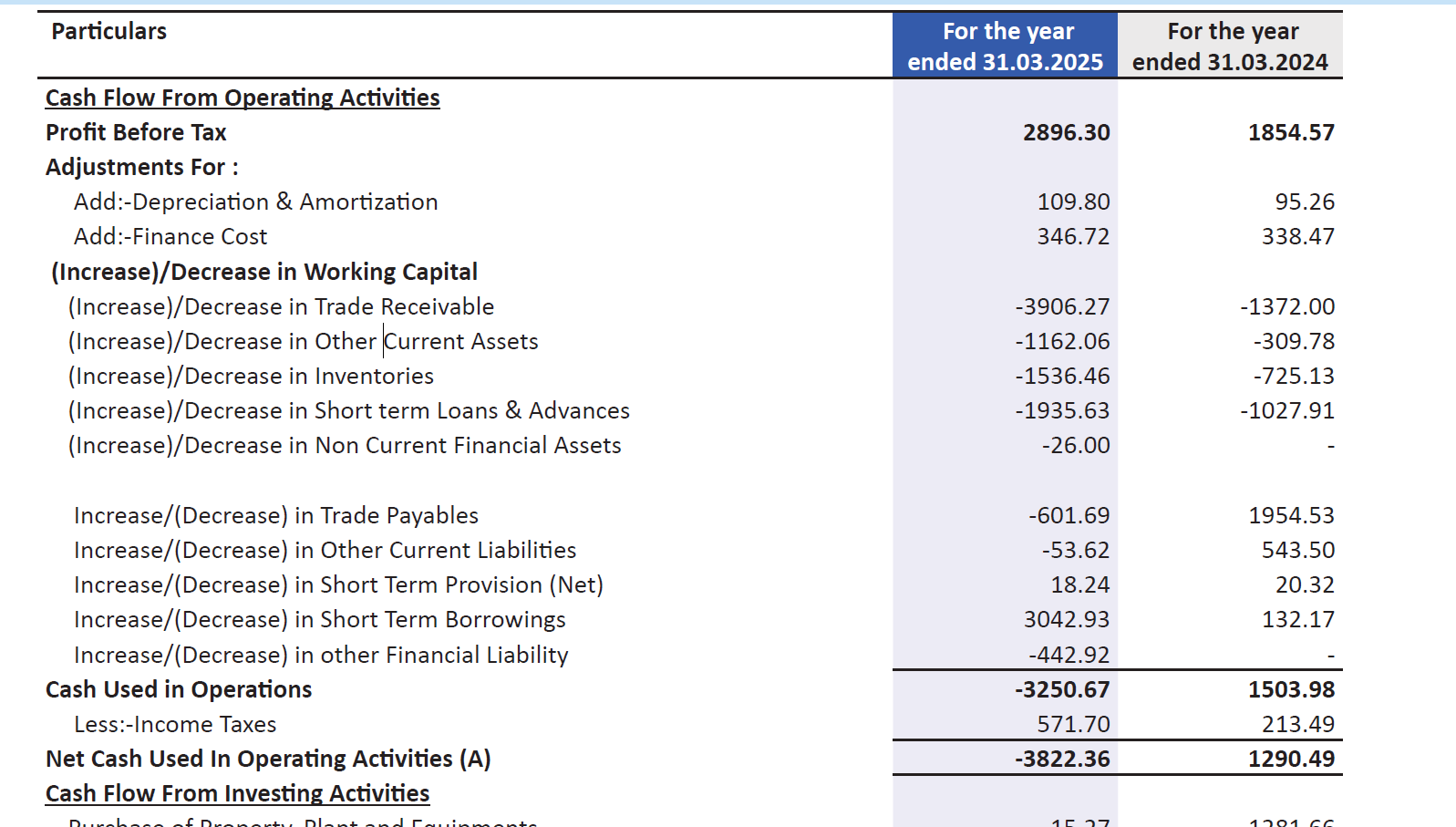Viewport: 1456px width, 827px height.
Task: Click the Trade Payables value 1954.53
Action: pos(1291,516)
